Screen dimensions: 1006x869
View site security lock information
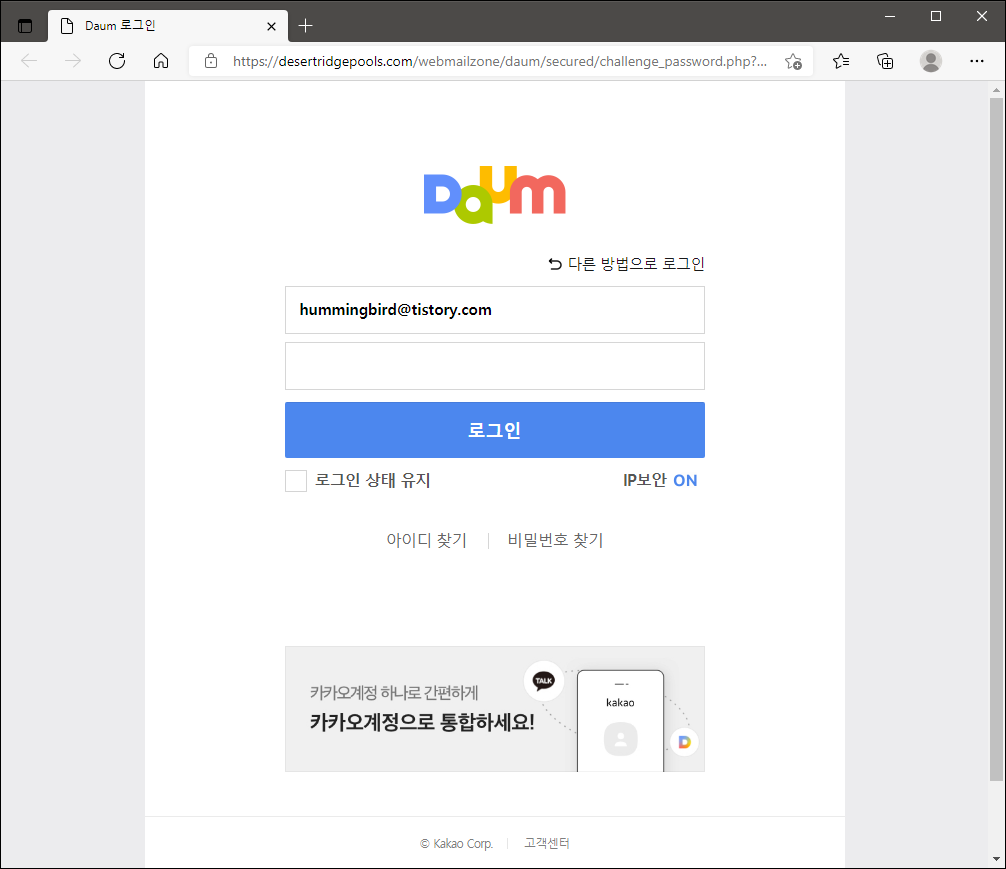211,61
